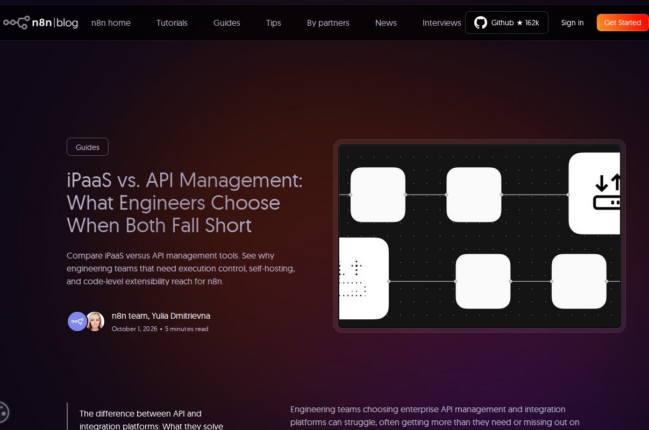Select Tips in the navigation bar
This screenshot has height=430, width=649.
pyautogui.click(x=273, y=23)
